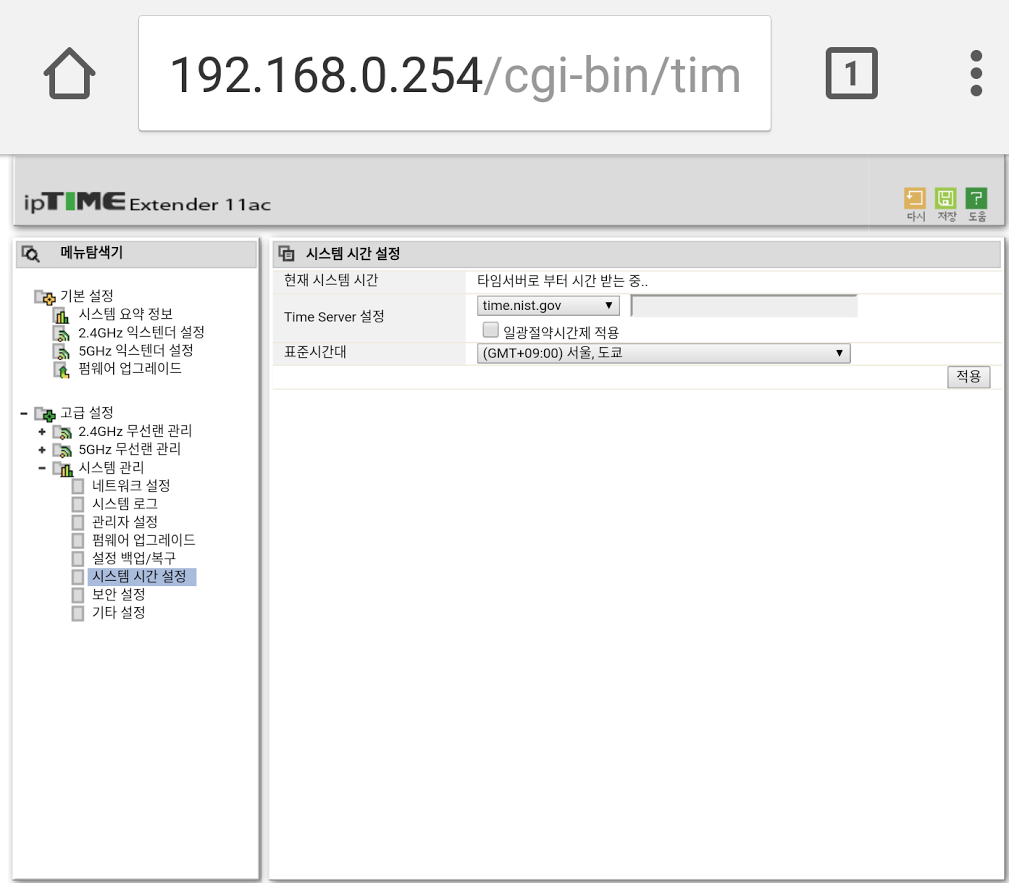Image resolution: width=1009 pixels, height=883 pixels.
Task: Open the time.nist.gov time server dropdown
Action: pos(548,306)
